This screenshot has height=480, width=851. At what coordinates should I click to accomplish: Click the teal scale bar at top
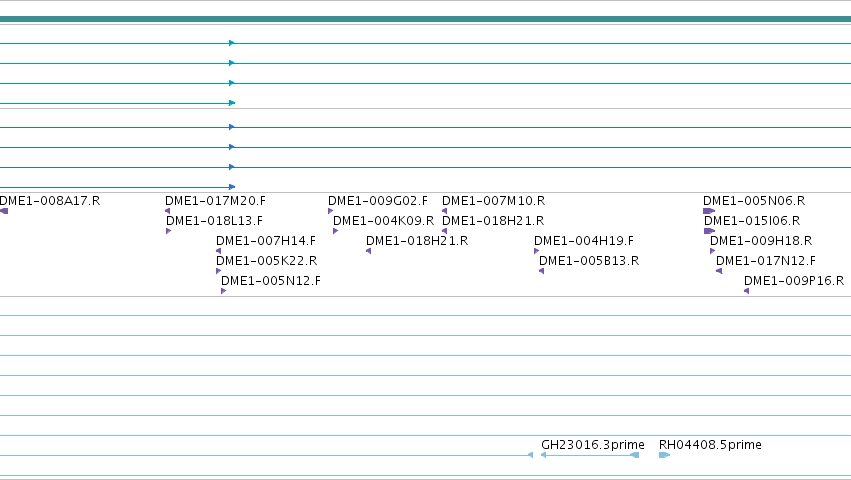tap(426, 19)
